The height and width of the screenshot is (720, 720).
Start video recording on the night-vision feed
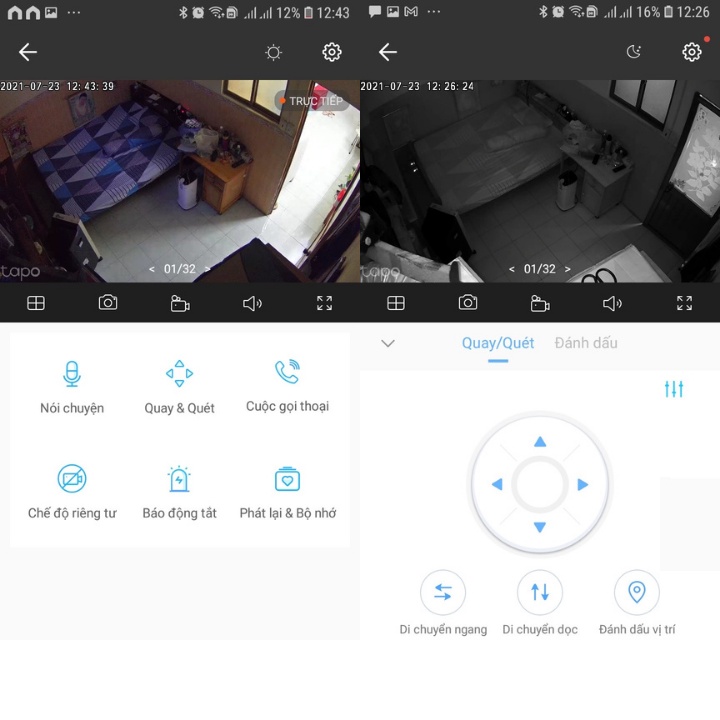pyautogui.click(x=540, y=303)
